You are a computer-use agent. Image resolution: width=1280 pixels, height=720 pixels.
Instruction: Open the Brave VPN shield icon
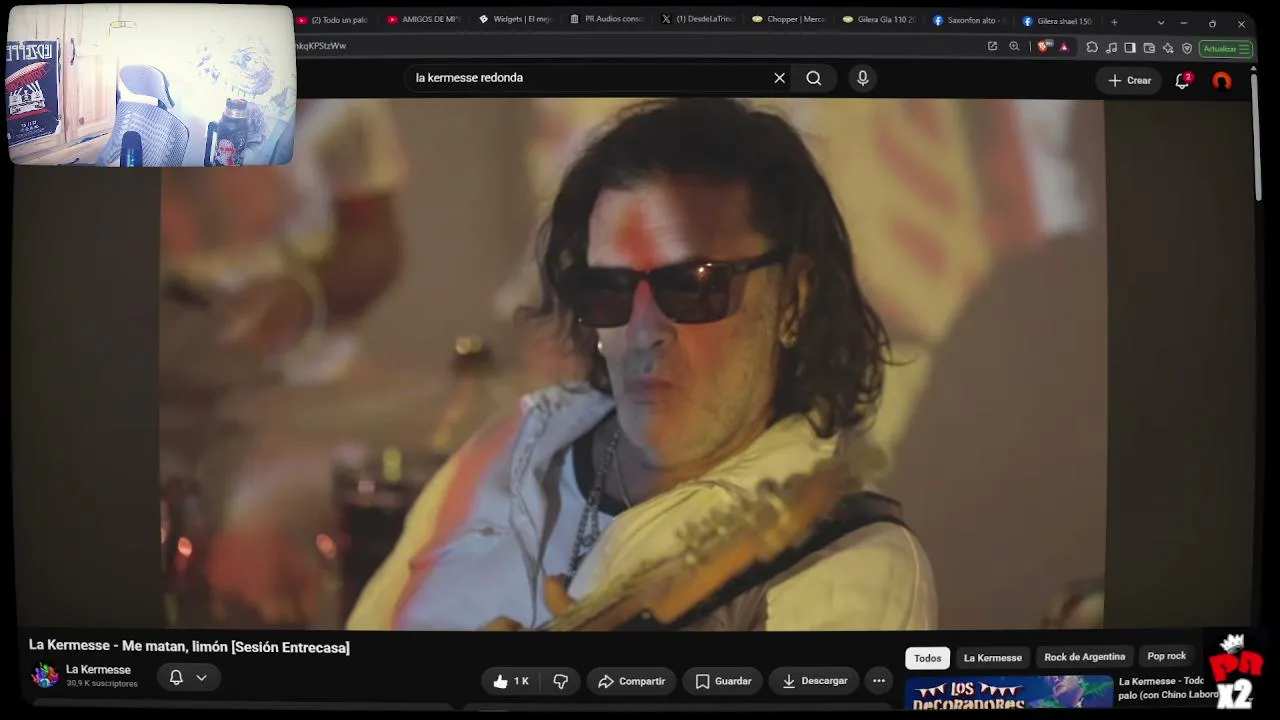point(1187,47)
